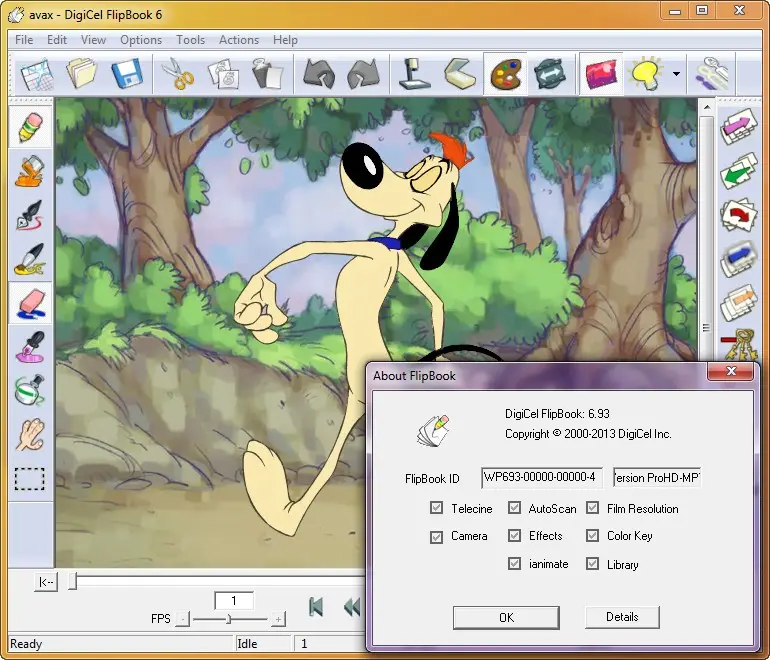
Task: Open the Options menu
Action: [x=141, y=40]
